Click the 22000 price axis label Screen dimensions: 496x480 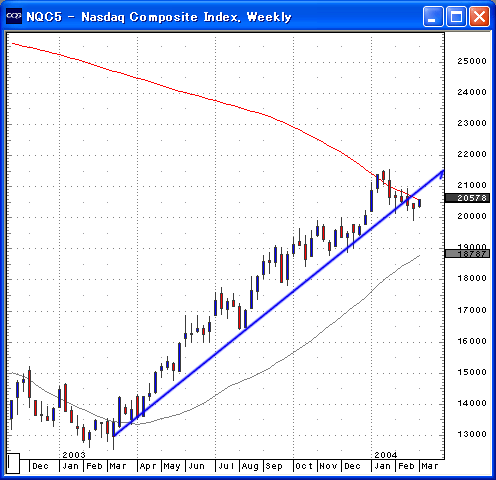[x=472, y=154]
